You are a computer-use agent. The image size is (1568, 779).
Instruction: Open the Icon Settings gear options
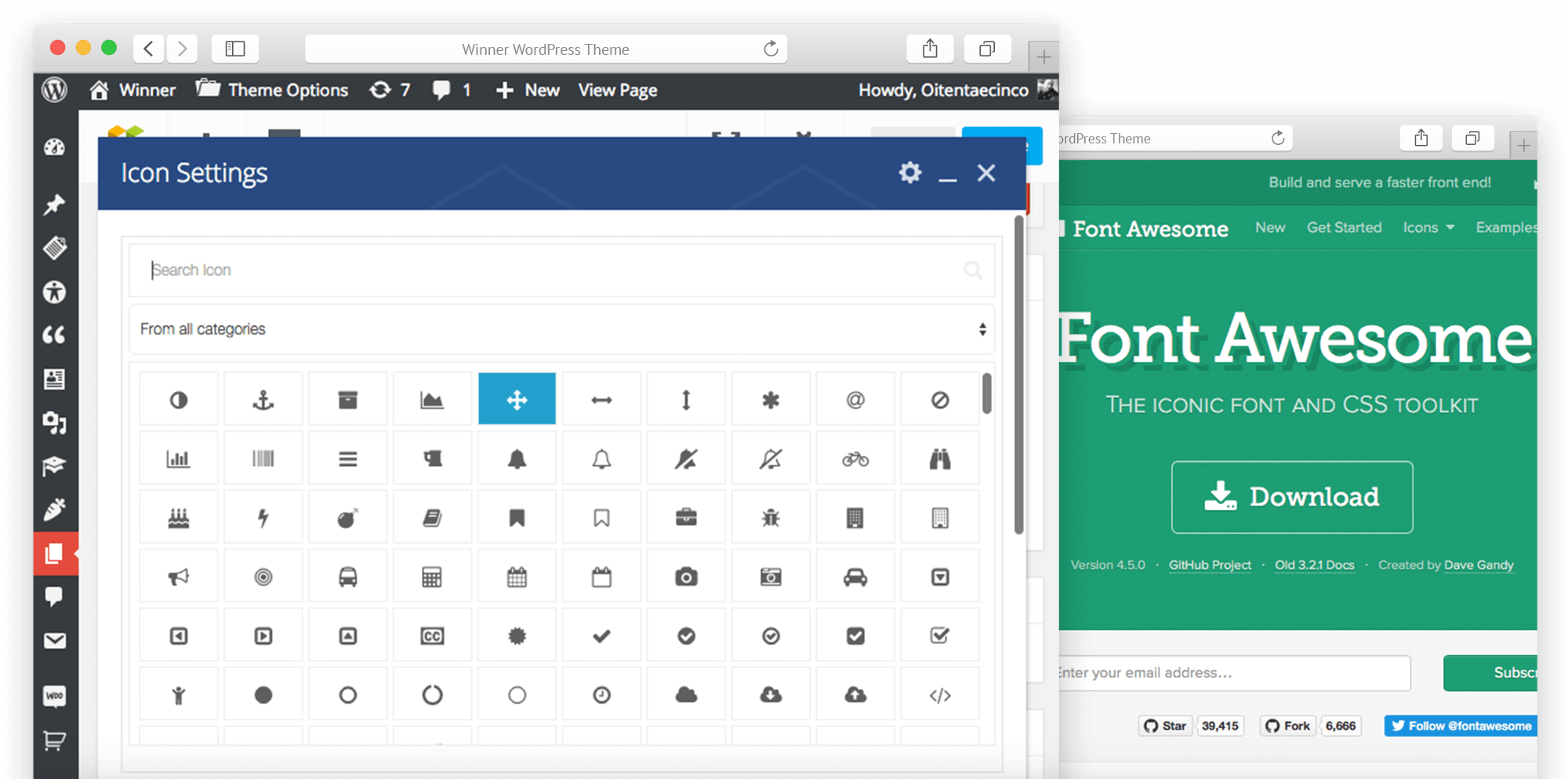909,173
